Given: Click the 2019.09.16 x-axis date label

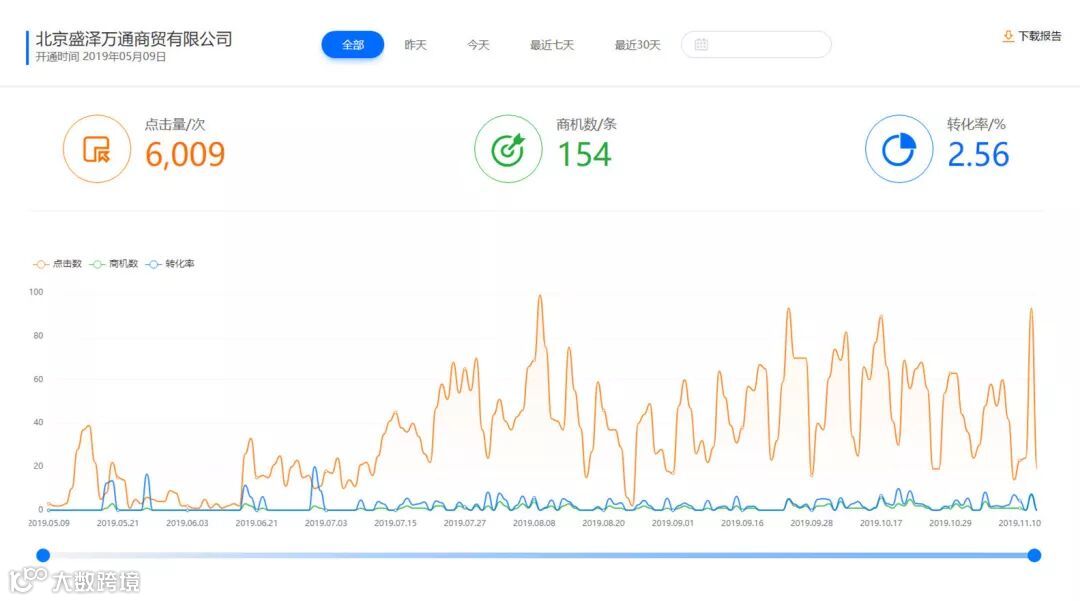Looking at the screenshot, I should [x=742, y=523].
